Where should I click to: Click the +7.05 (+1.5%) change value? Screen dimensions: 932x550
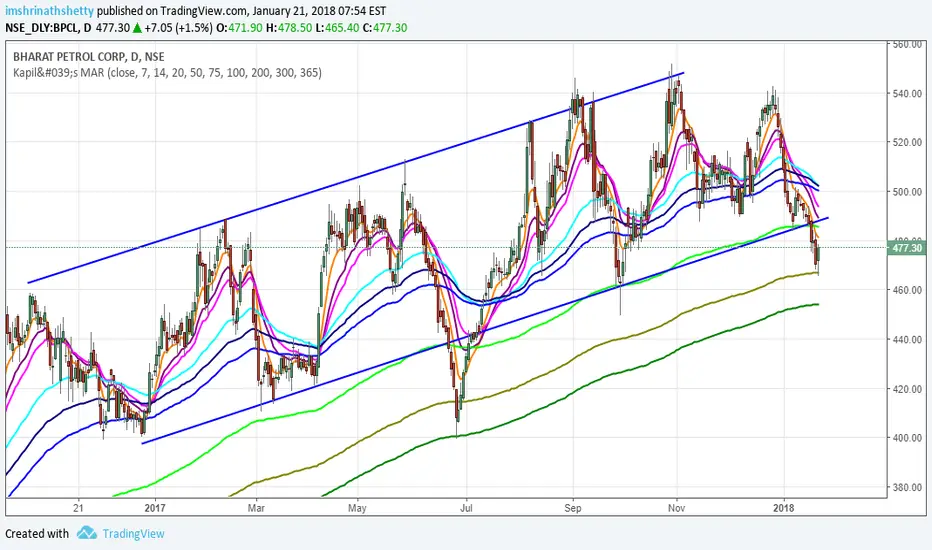coord(178,27)
